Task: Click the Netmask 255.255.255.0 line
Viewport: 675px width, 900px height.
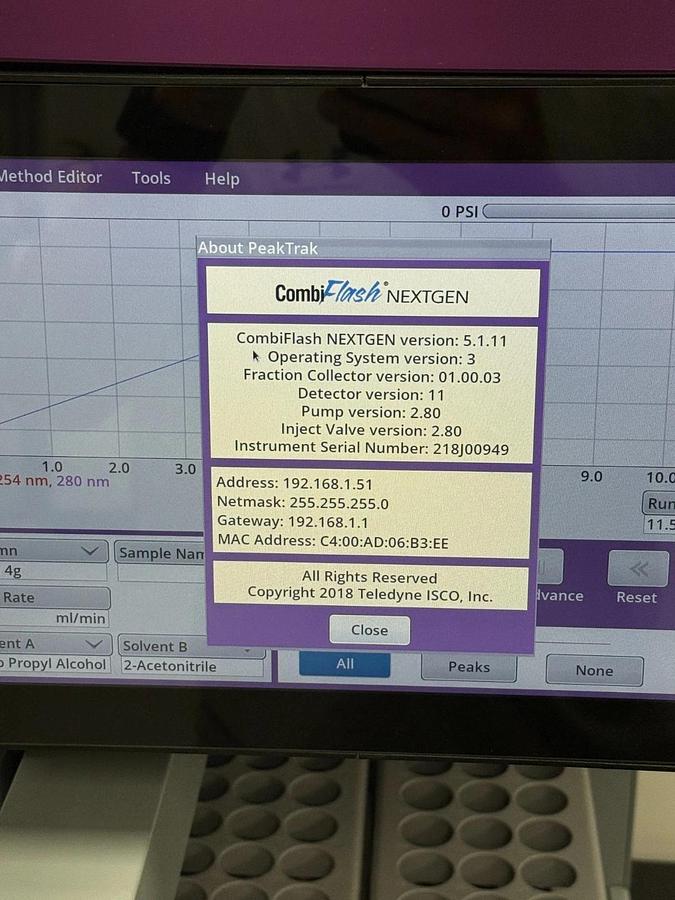Action: (x=302, y=503)
